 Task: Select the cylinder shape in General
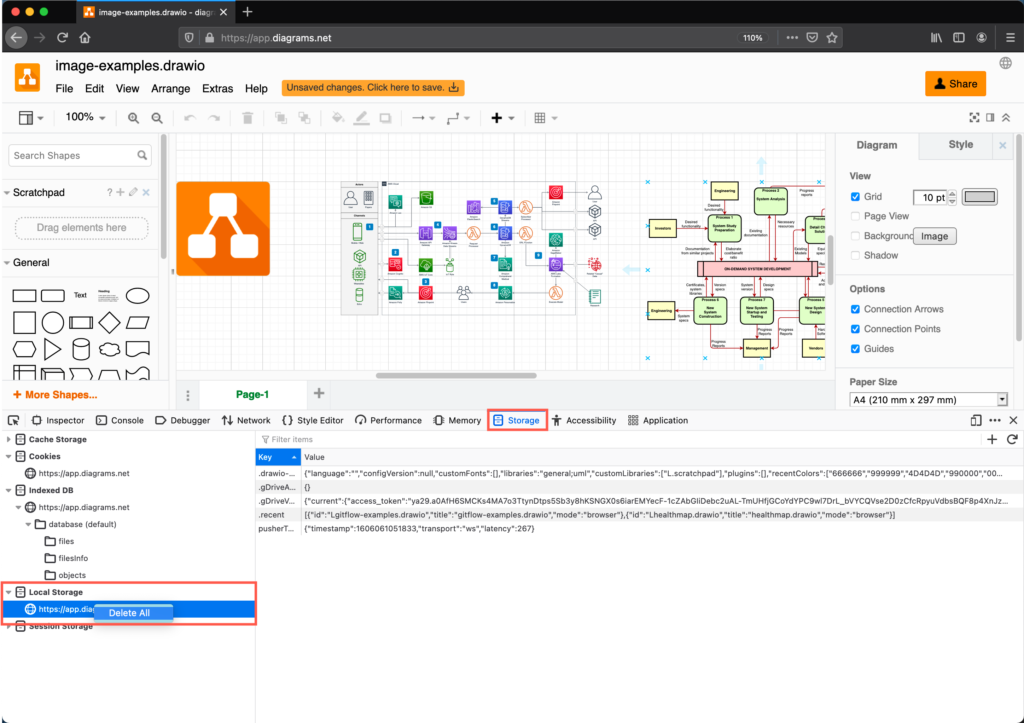tap(80, 349)
